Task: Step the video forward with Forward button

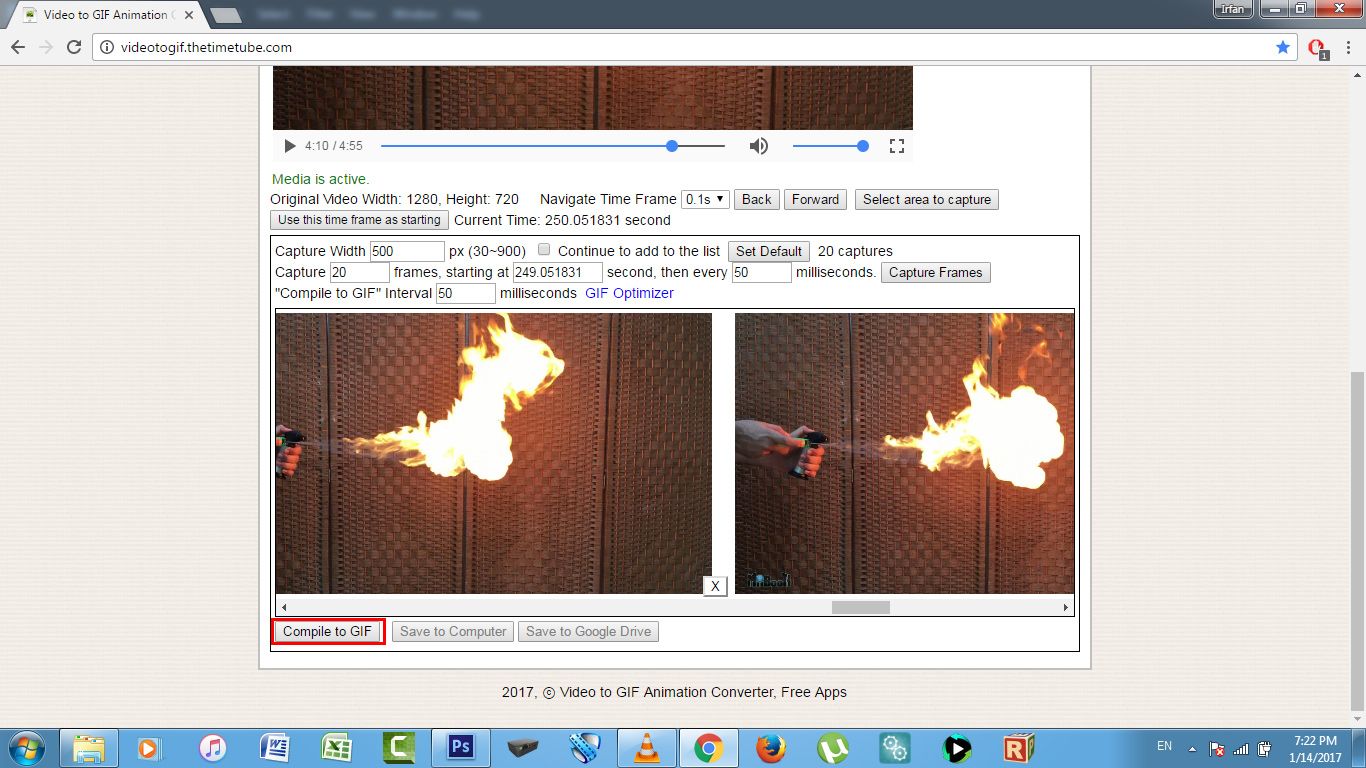Action: point(815,199)
